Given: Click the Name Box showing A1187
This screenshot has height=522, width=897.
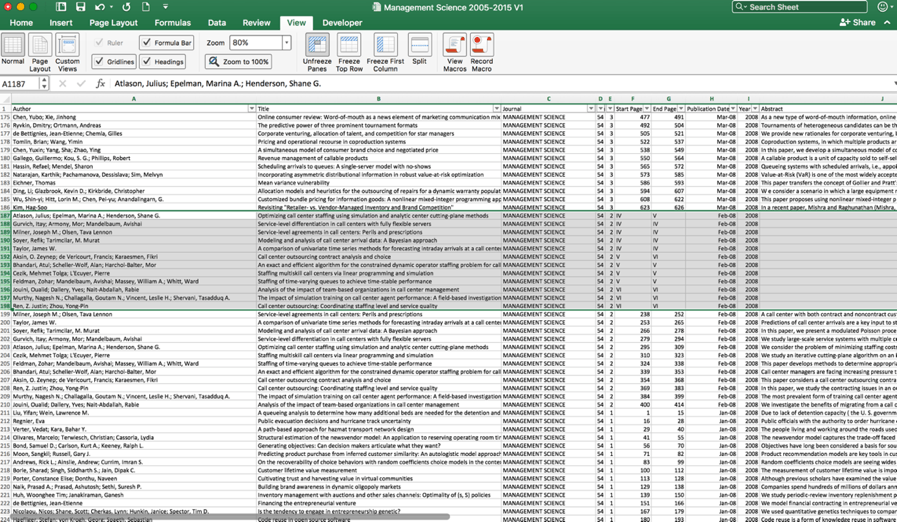Looking at the screenshot, I should [20, 84].
